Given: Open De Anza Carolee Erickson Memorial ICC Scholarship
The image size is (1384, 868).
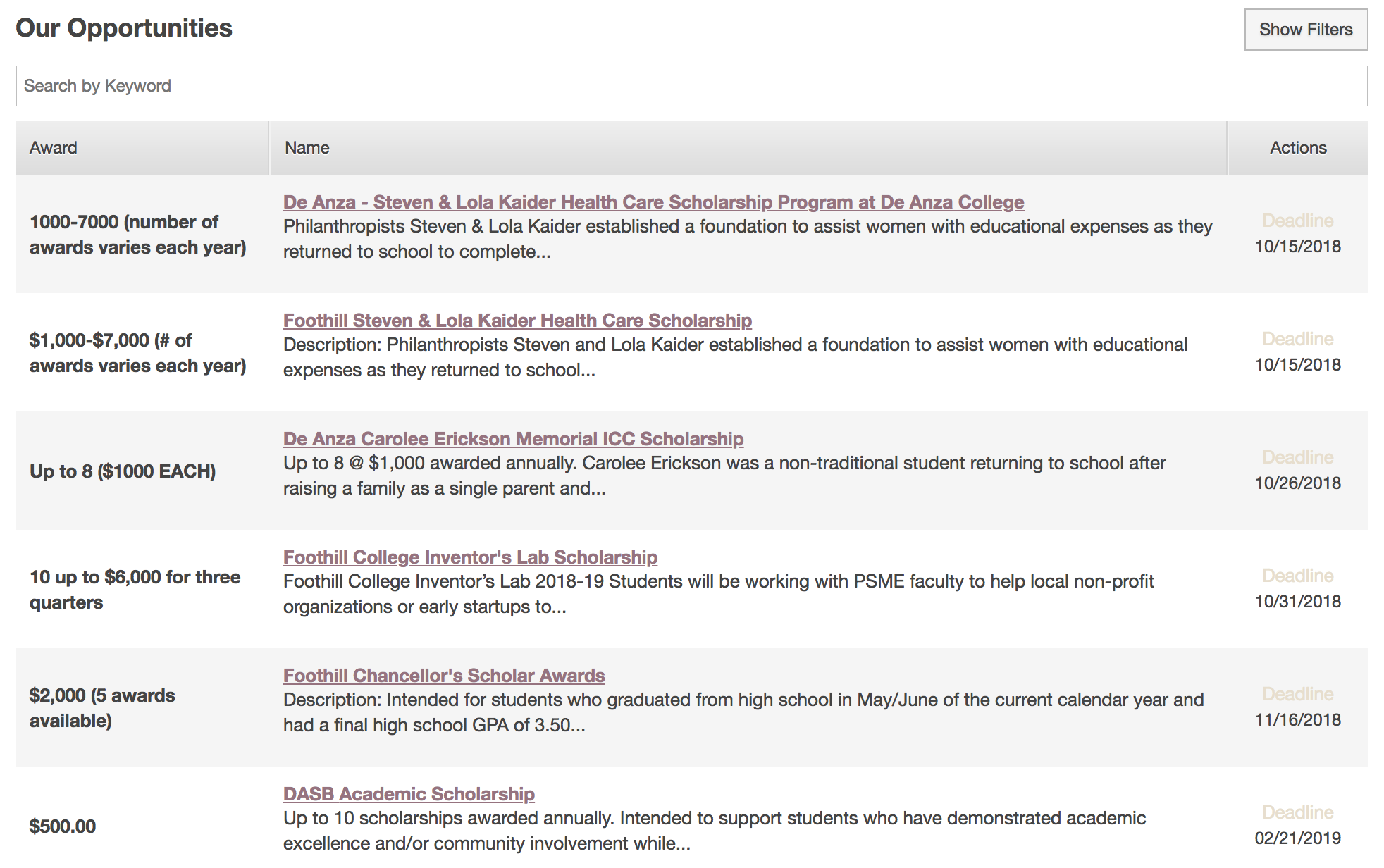Looking at the screenshot, I should point(513,439).
